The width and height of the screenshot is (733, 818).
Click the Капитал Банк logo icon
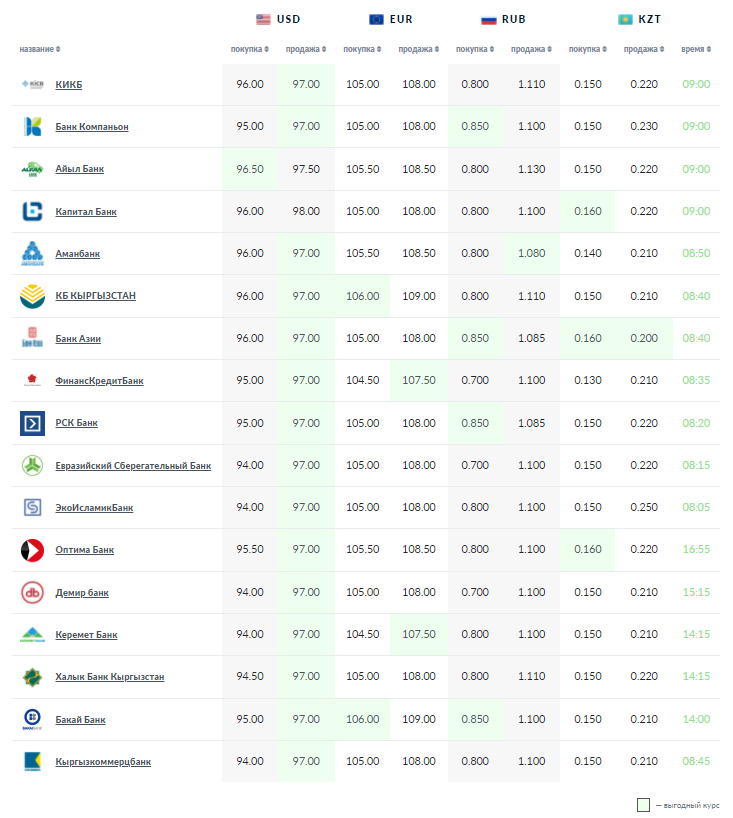[x=32, y=211]
